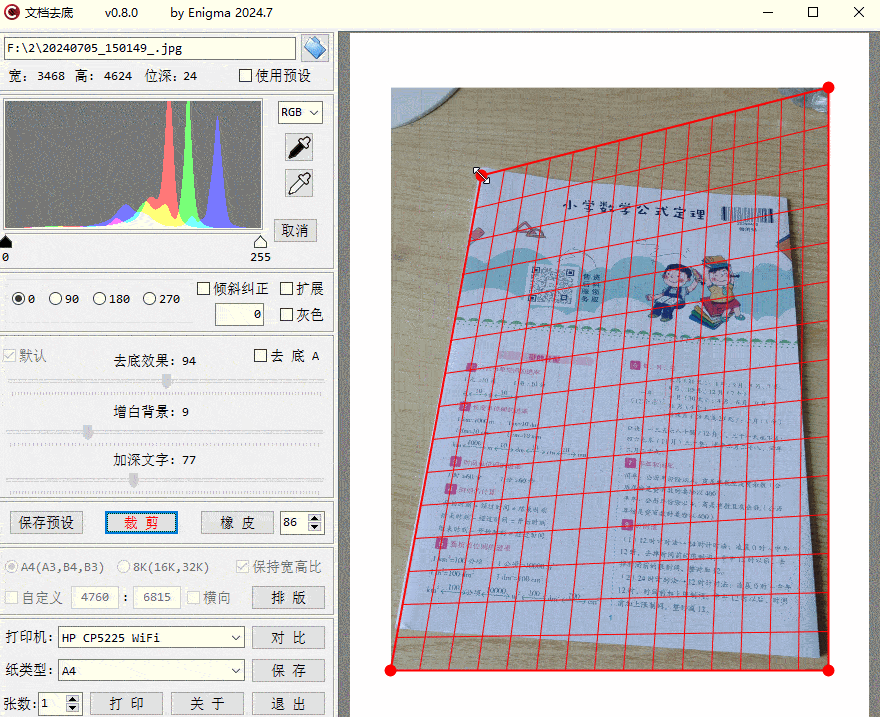
Task: Click the 橡皮 eraser button
Action: pos(237,523)
